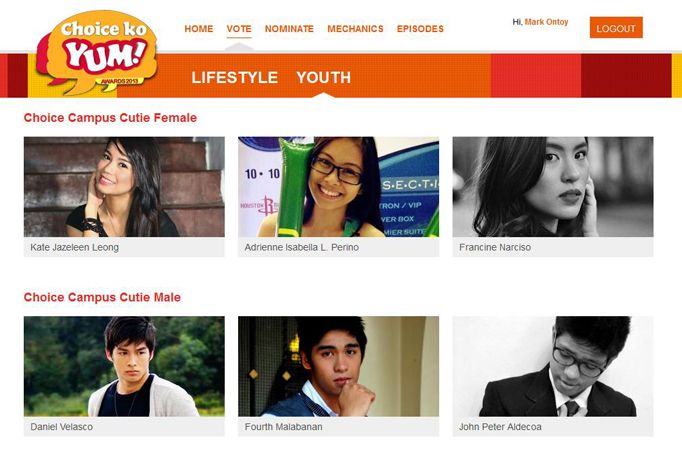Image resolution: width=682 pixels, height=467 pixels.
Task: Choose Adrienne Isabella L. Perino's photo
Action: (338, 187)
